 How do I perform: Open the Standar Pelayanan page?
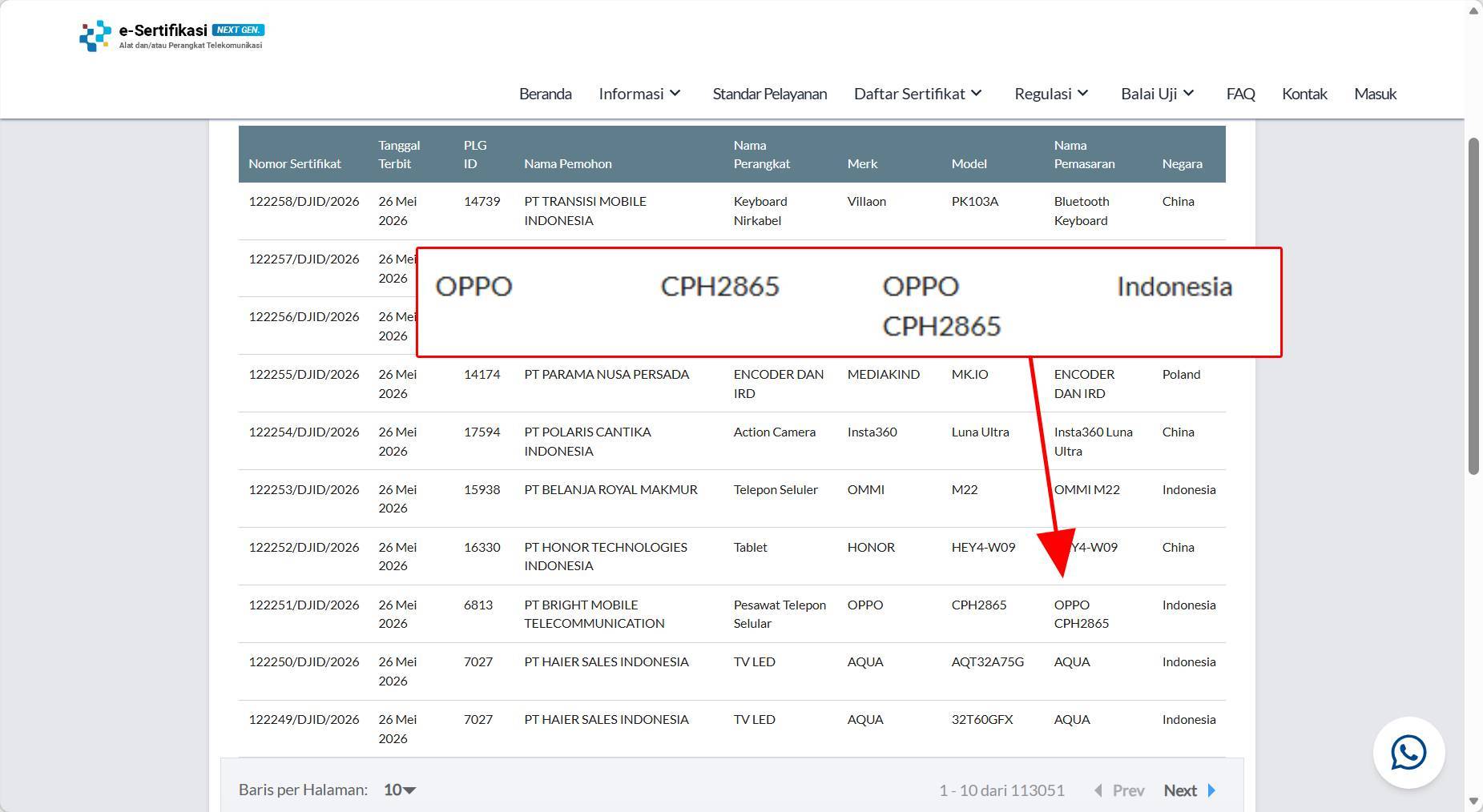click(x=769, y=94)
